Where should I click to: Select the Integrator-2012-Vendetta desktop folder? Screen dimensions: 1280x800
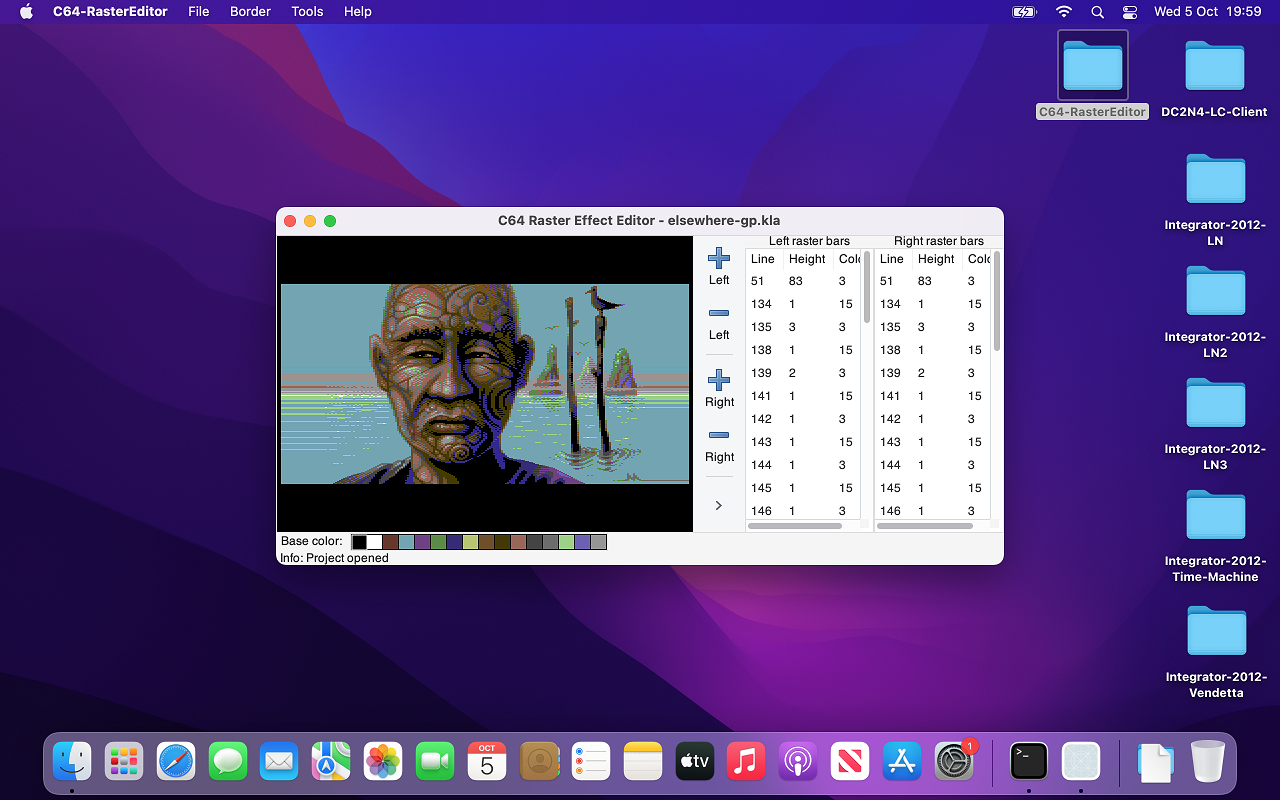click(x=1216, y=651)
